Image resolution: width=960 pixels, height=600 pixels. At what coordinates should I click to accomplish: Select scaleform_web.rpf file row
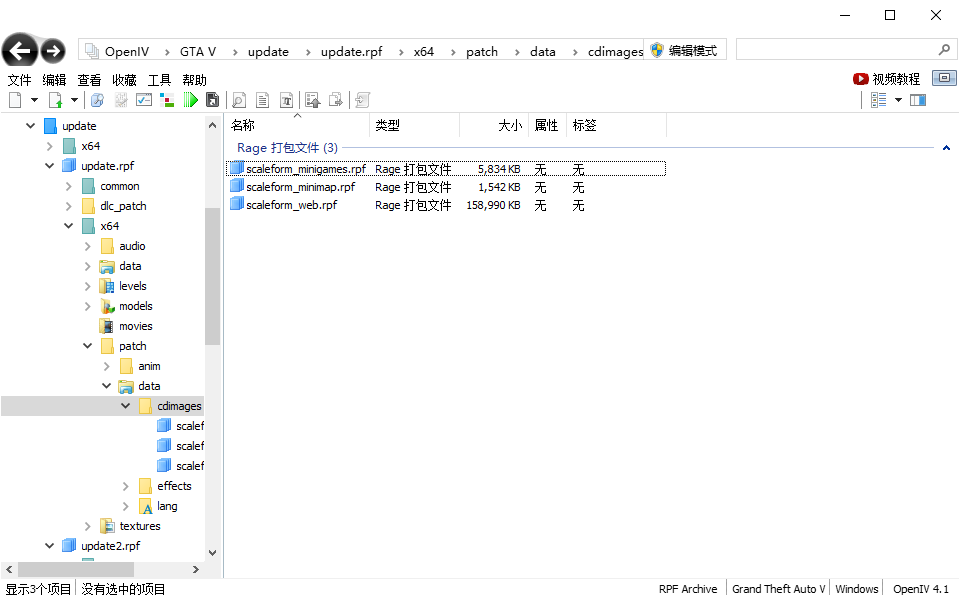[x=446, y=205]
